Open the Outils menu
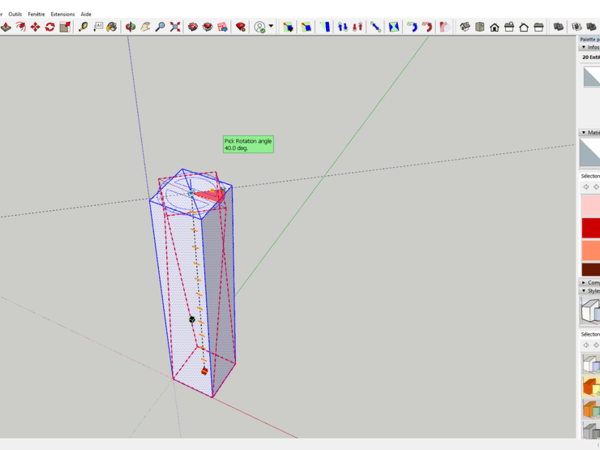The width and height of the screenshot is (600, 450). tap(15, 14)
